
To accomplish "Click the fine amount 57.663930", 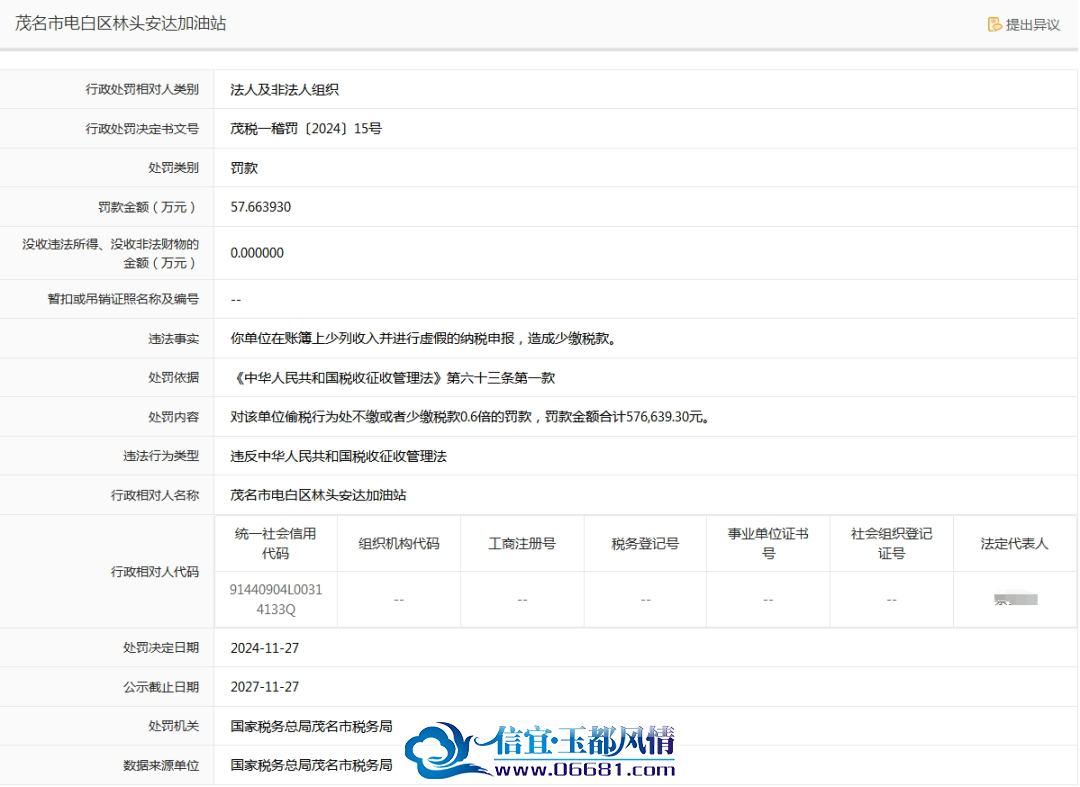I will [260, 207].
